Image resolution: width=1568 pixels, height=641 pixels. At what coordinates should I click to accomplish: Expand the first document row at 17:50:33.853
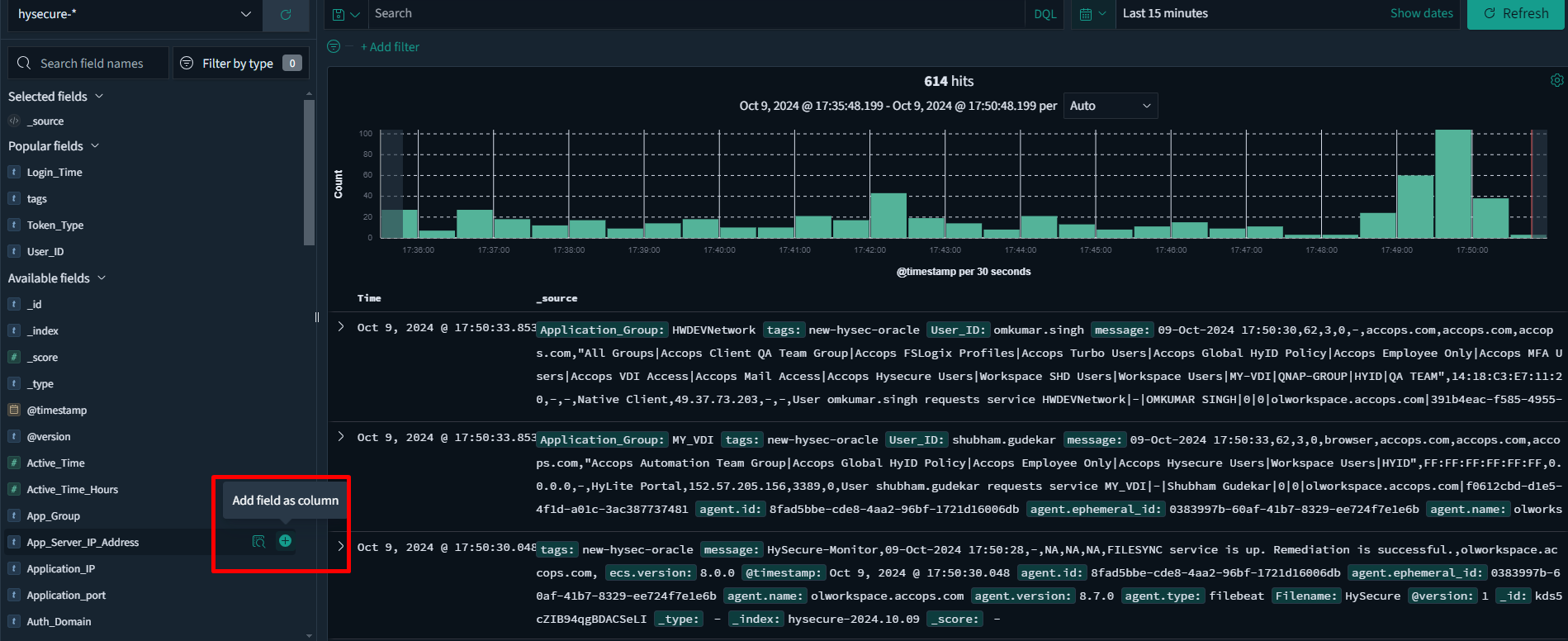tap(341, 327)
